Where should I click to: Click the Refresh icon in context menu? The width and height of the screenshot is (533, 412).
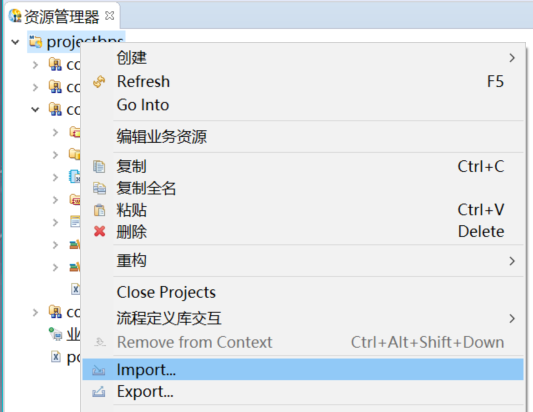click(99, 82)
